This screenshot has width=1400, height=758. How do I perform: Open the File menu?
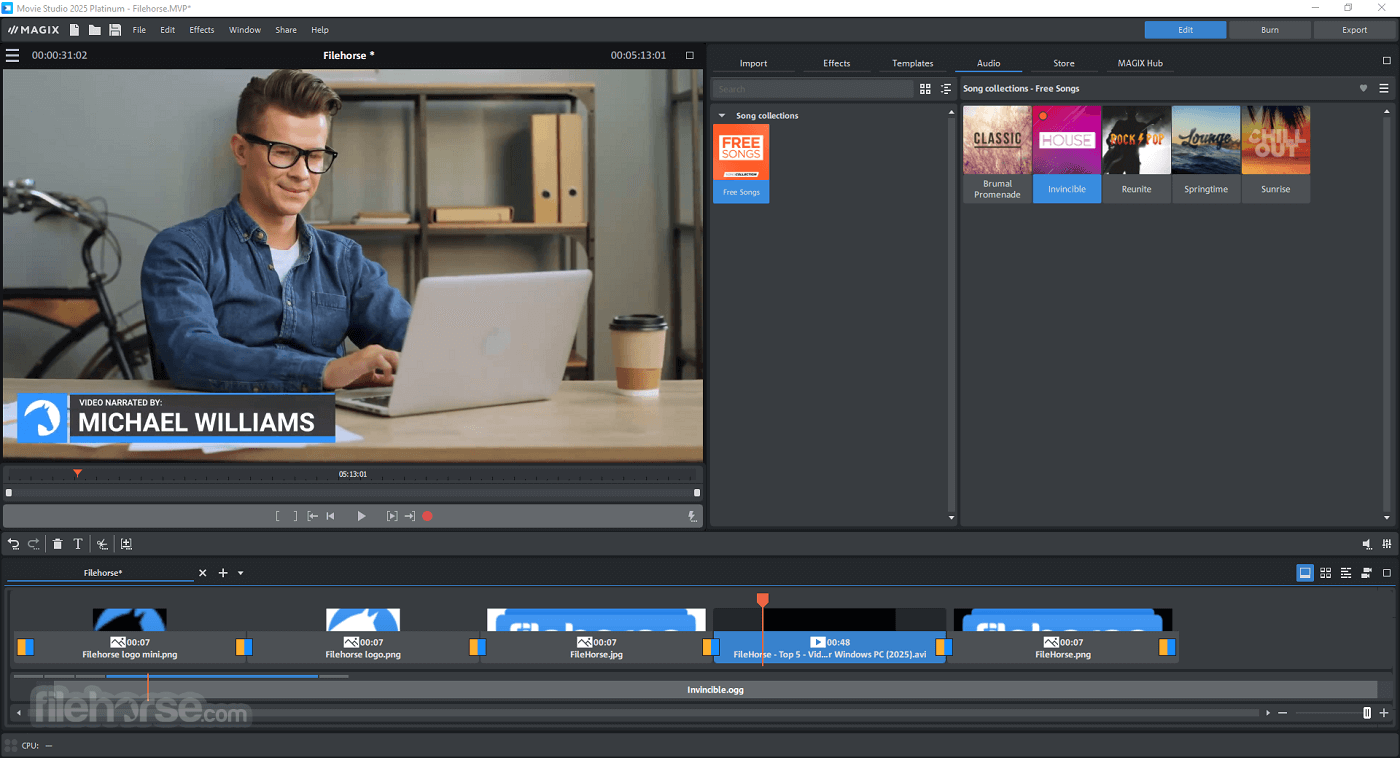139,30
